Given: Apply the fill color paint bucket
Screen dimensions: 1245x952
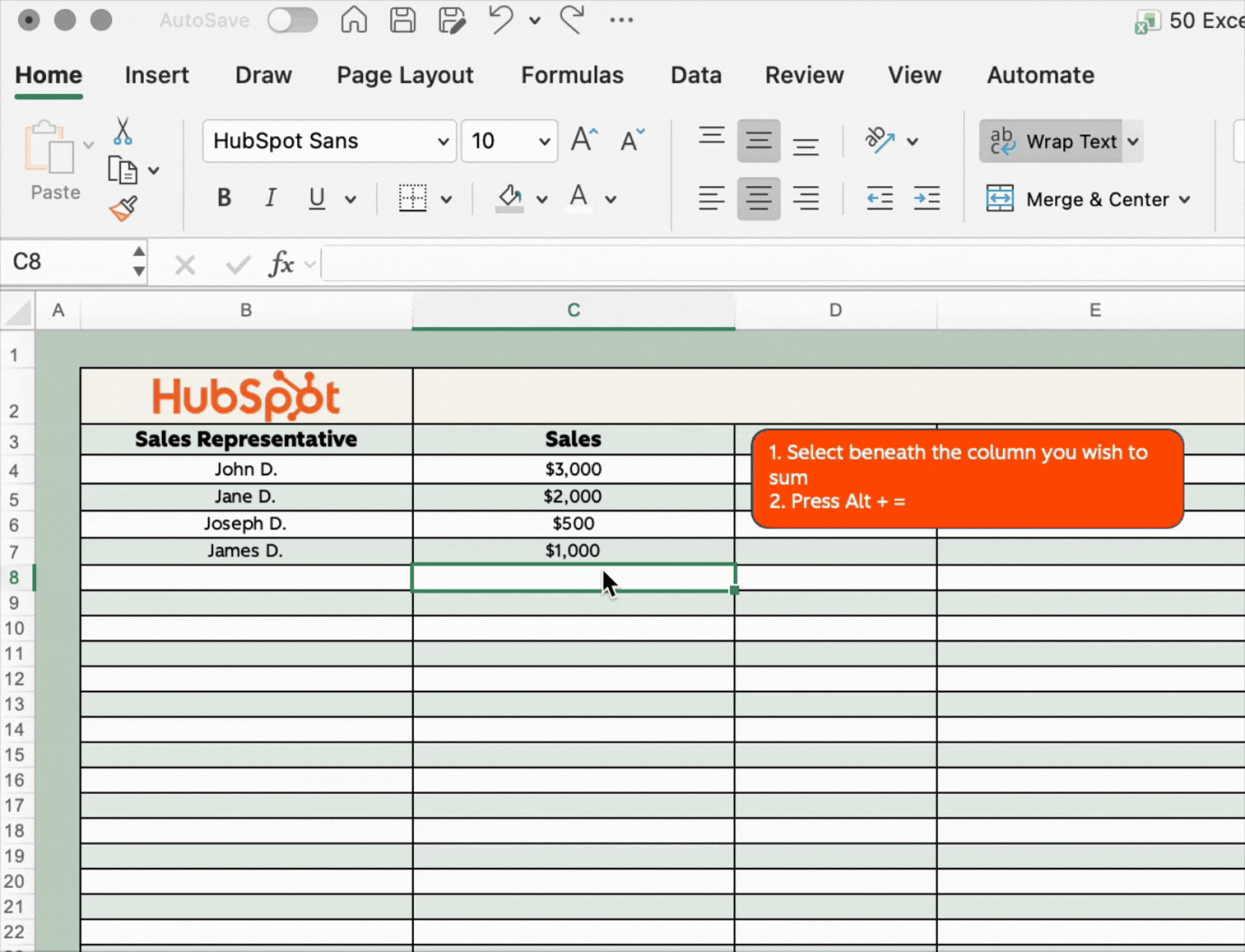Looking at the screenshot, I should click(x=510, y=198).
